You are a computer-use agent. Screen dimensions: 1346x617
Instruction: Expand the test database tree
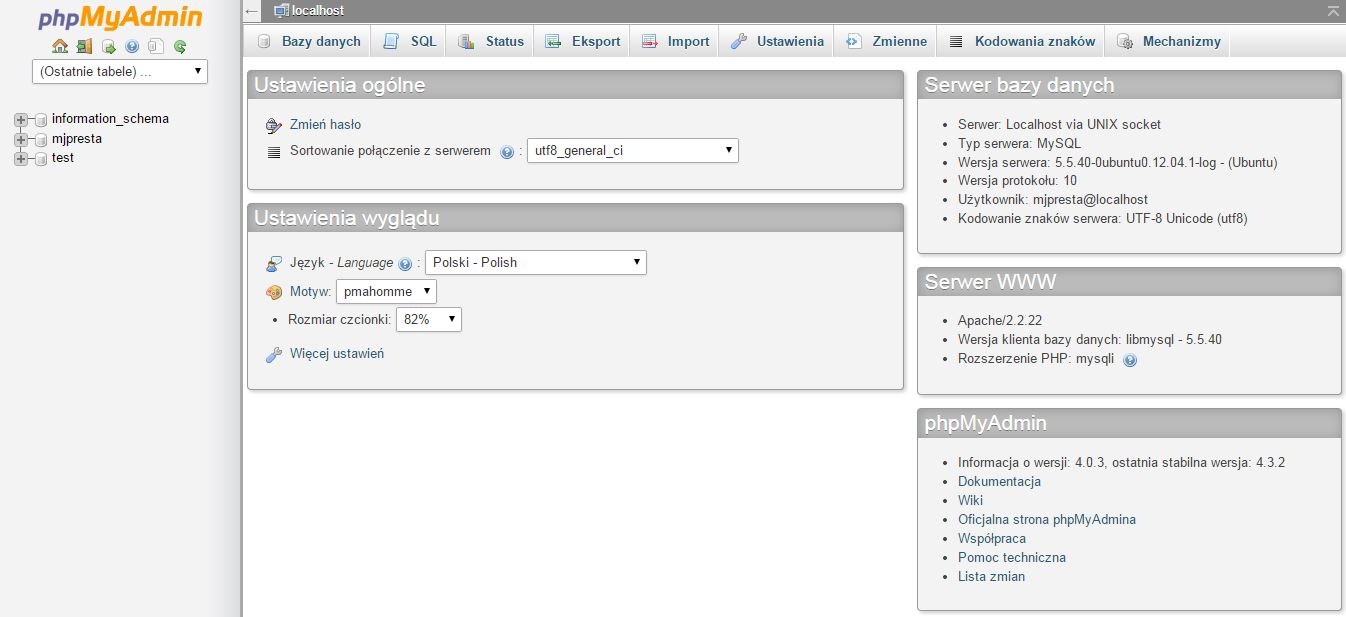coord(20,158)
